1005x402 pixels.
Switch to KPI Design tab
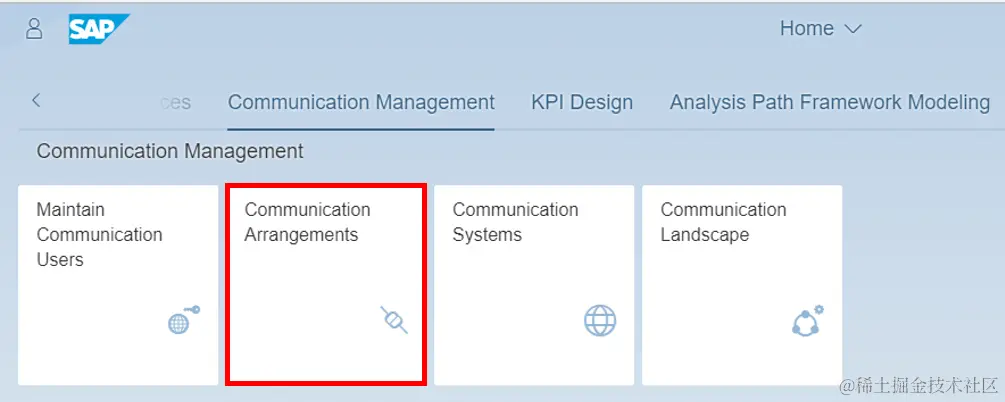click(x=582, y=102)
